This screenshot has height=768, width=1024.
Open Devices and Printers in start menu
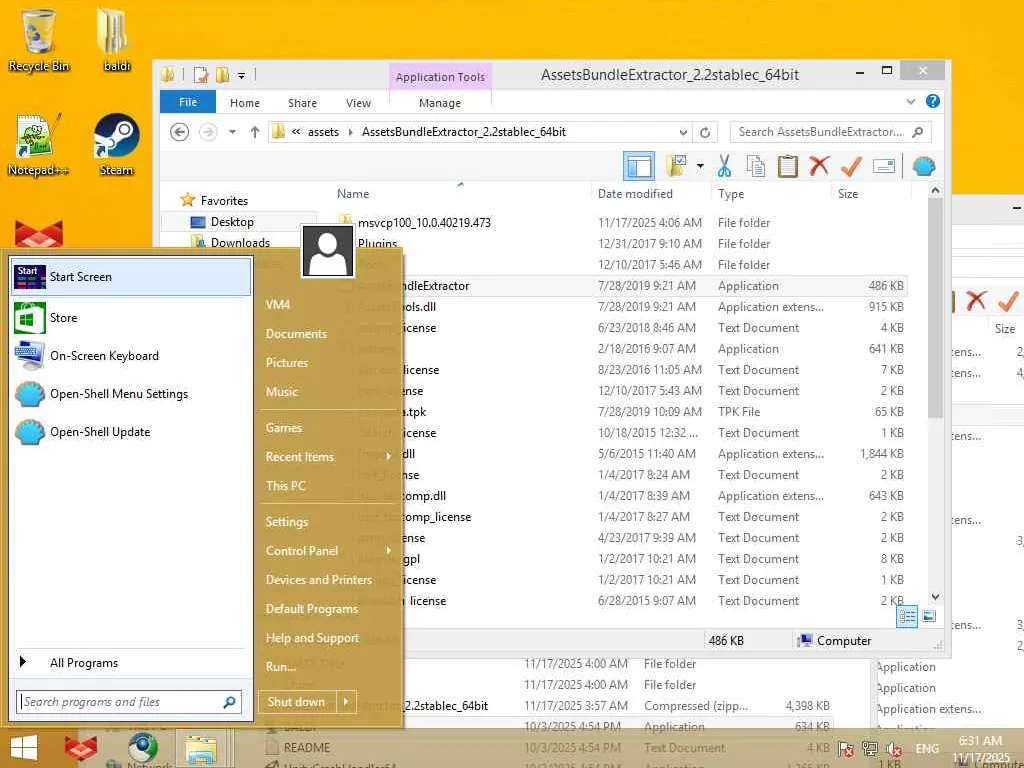[319, 580]
